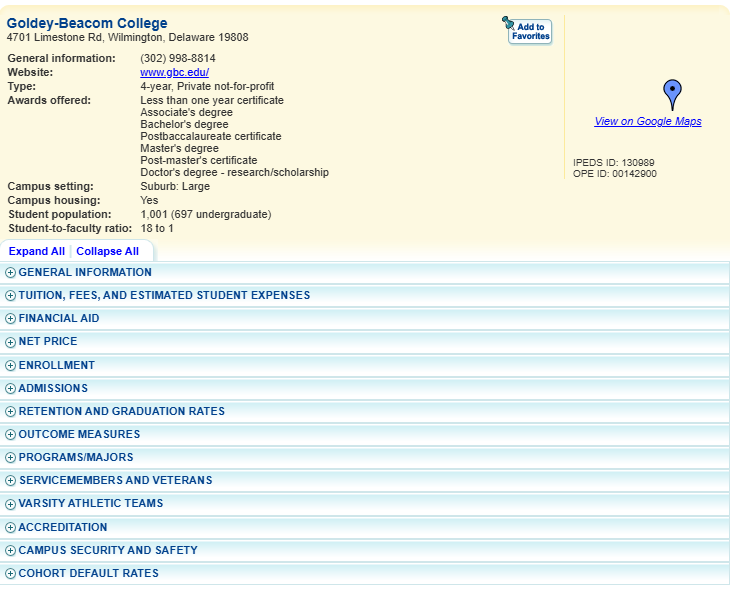746x593 pixels.
Task: Click the 'Student-to-faculty ratio:' label
Action: tap(70, 228)
